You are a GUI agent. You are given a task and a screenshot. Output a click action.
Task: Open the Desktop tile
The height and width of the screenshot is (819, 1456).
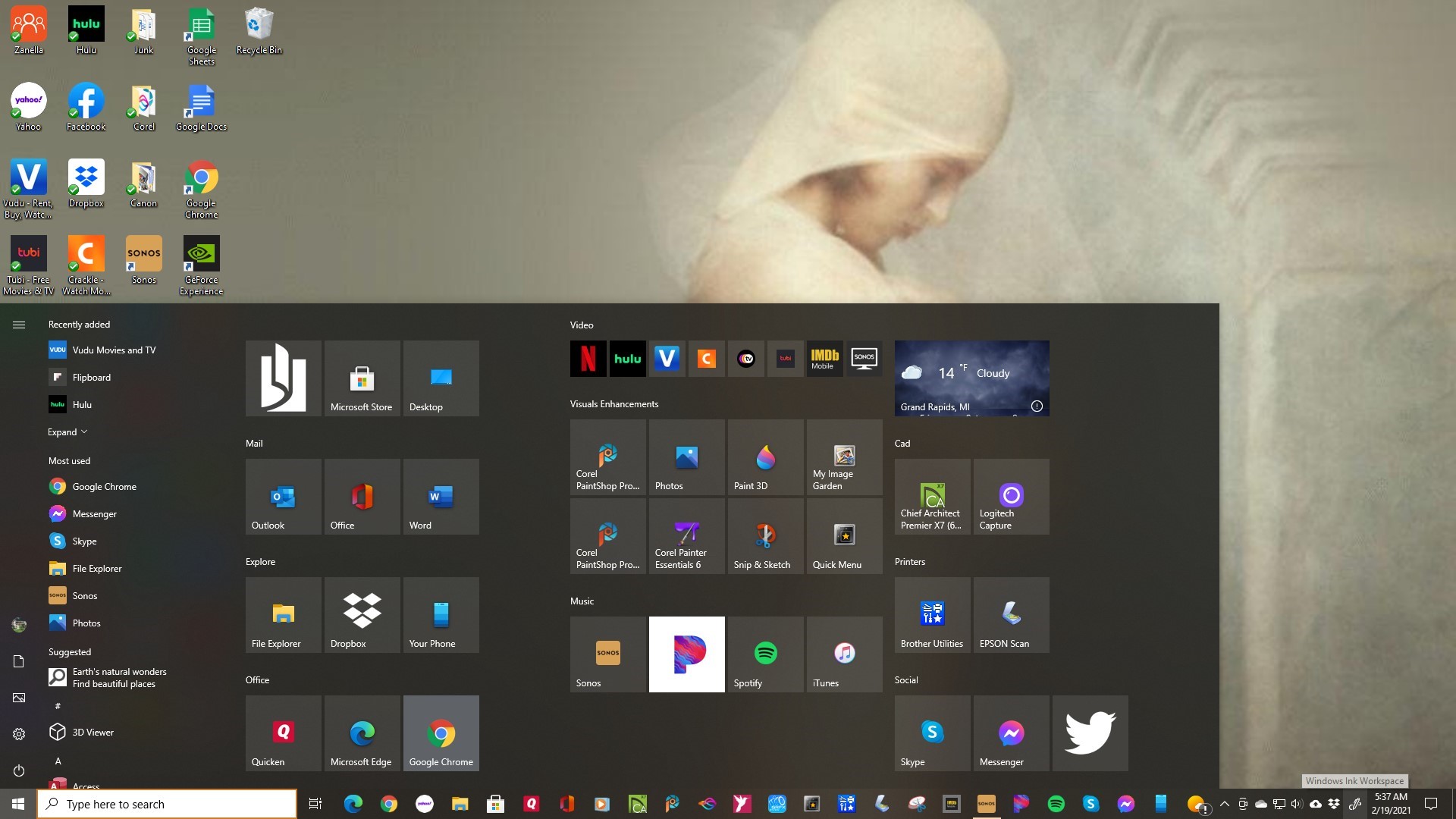pyautogui.click(x=441, y=378)
